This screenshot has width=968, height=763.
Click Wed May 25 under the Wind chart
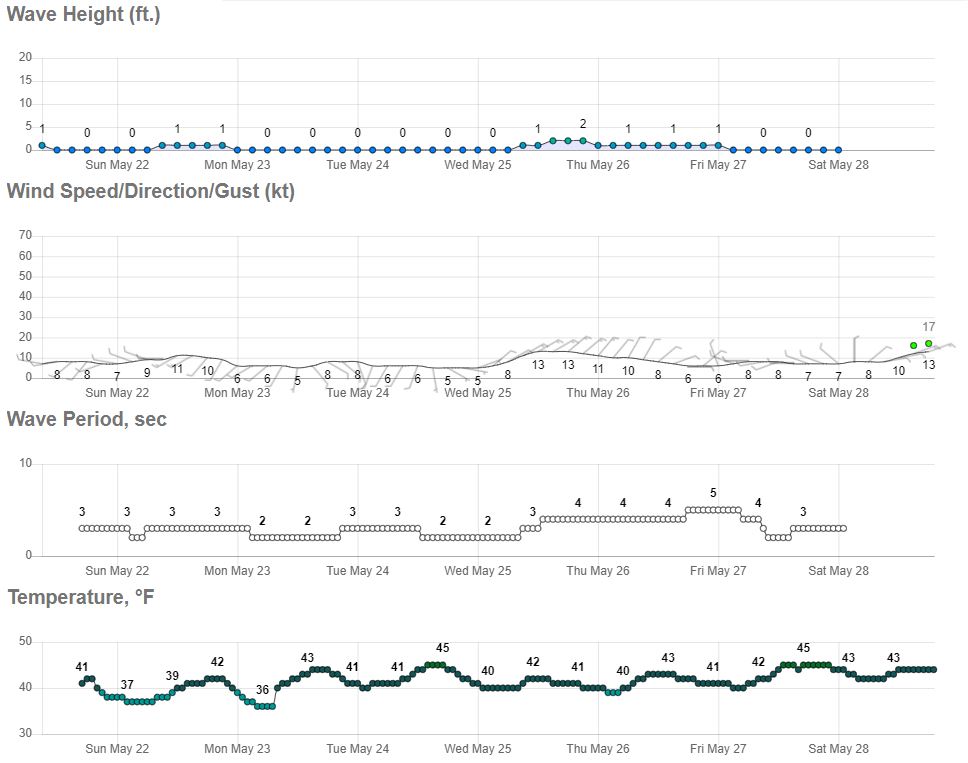pyautogui.click(x=478, y=393)
